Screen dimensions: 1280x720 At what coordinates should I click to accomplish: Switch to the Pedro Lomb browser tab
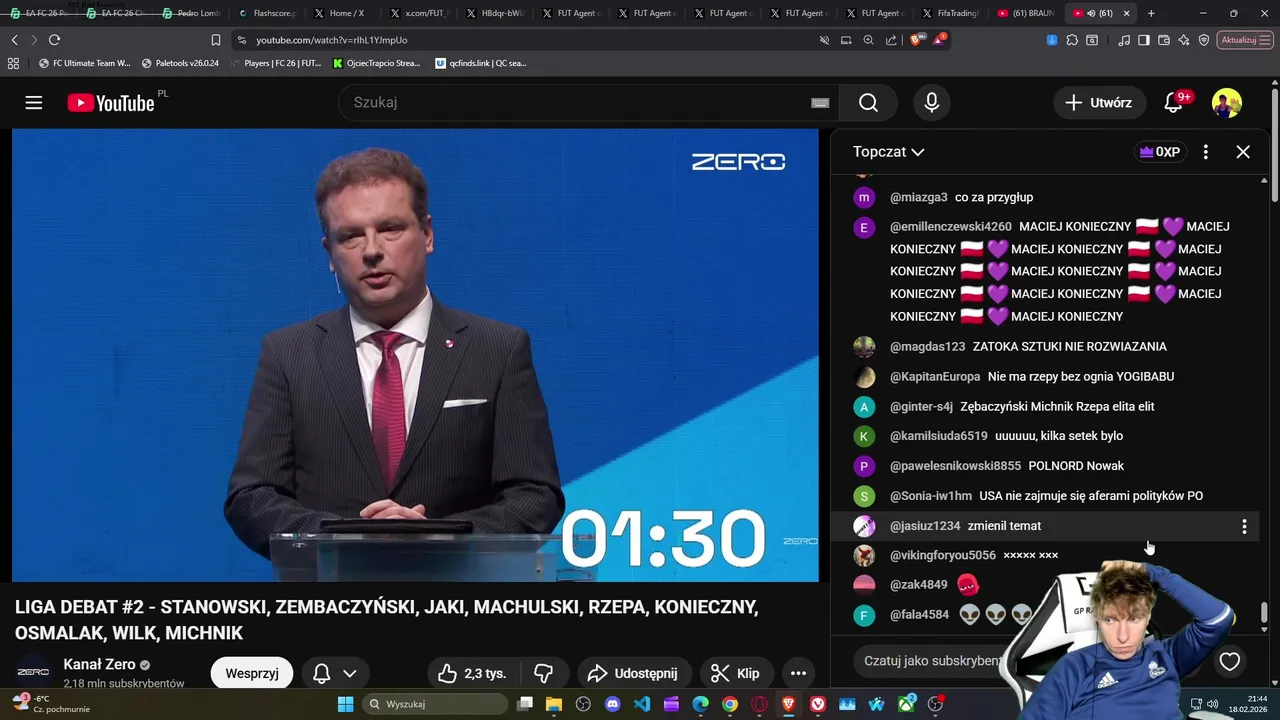click(190, 13)
